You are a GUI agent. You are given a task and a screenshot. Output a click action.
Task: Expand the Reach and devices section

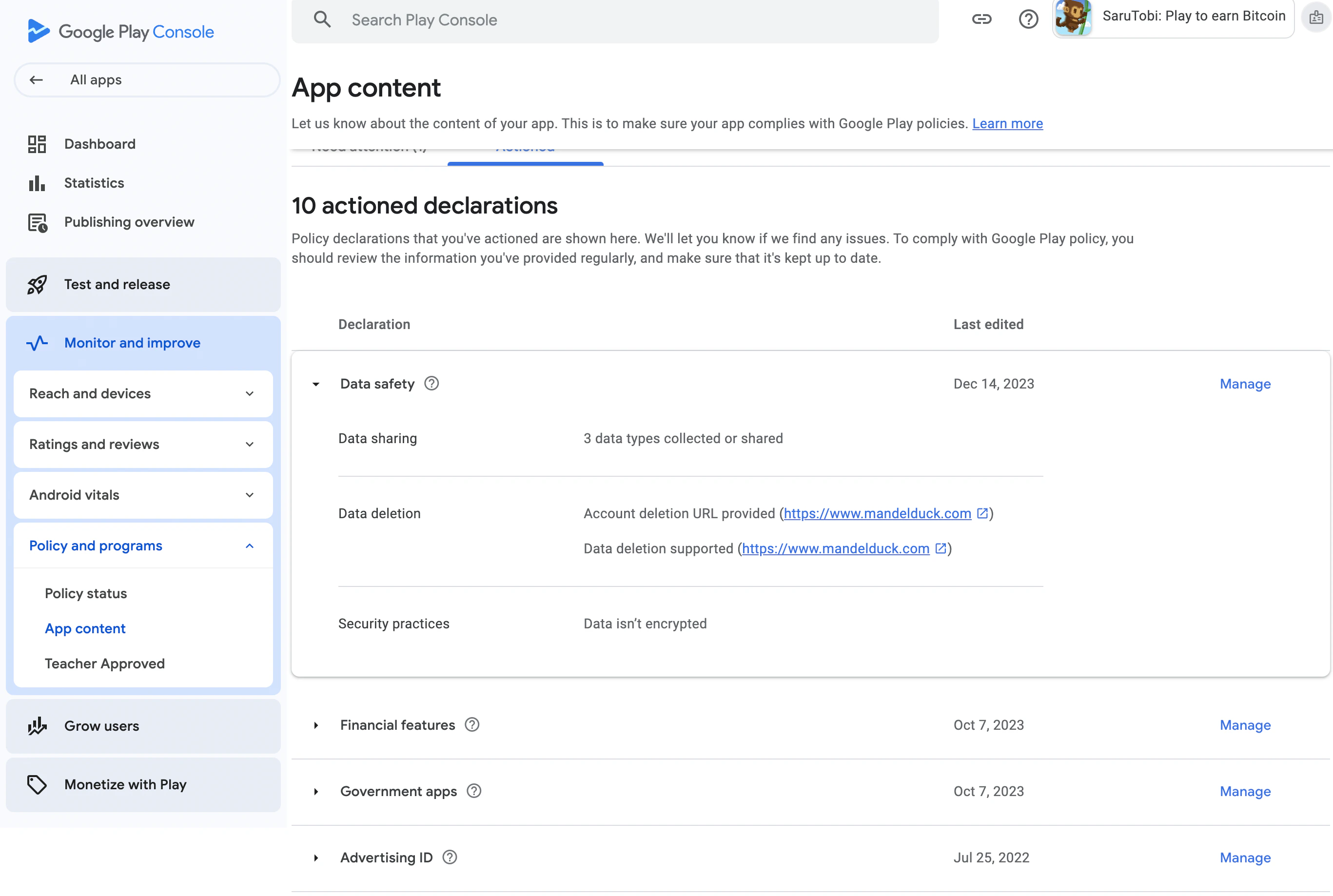(x=249, y=393)
